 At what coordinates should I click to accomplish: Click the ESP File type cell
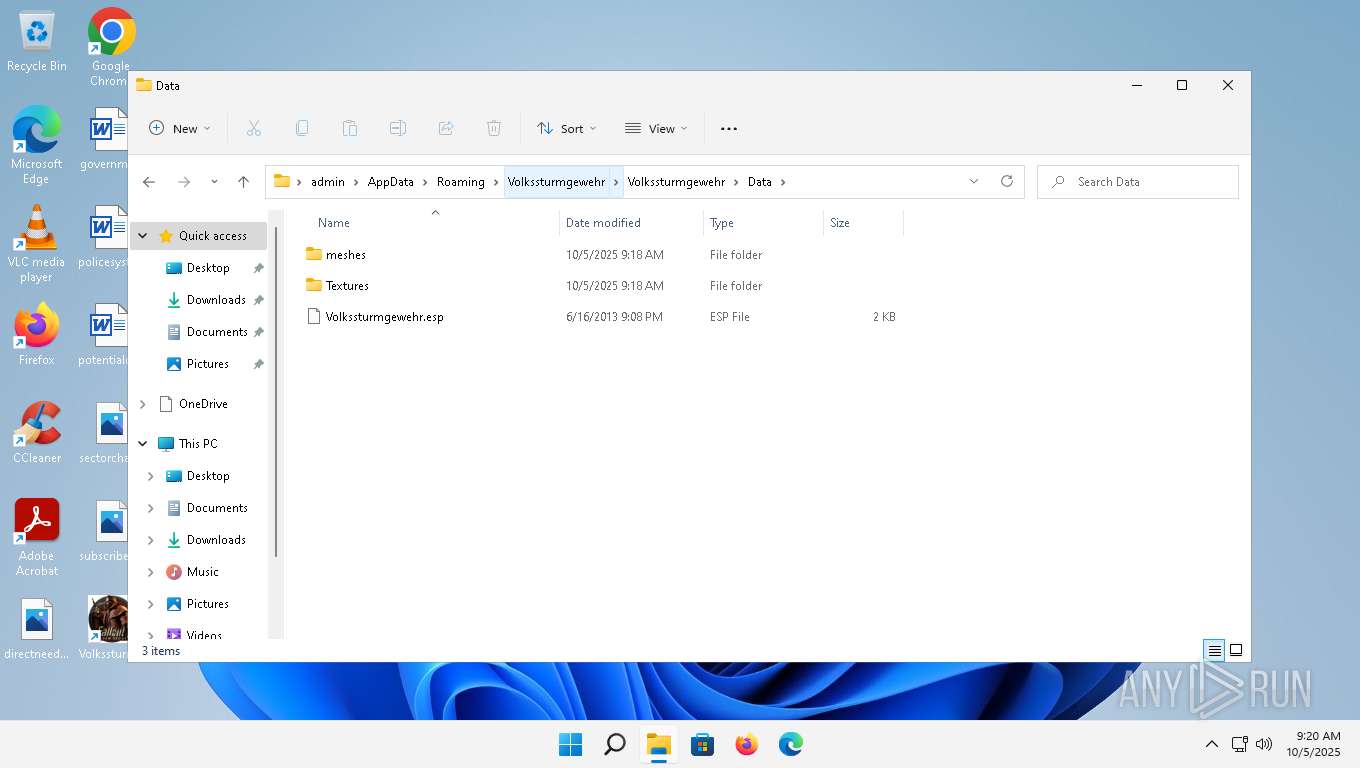pyautogui.click(x=730, y=317)
